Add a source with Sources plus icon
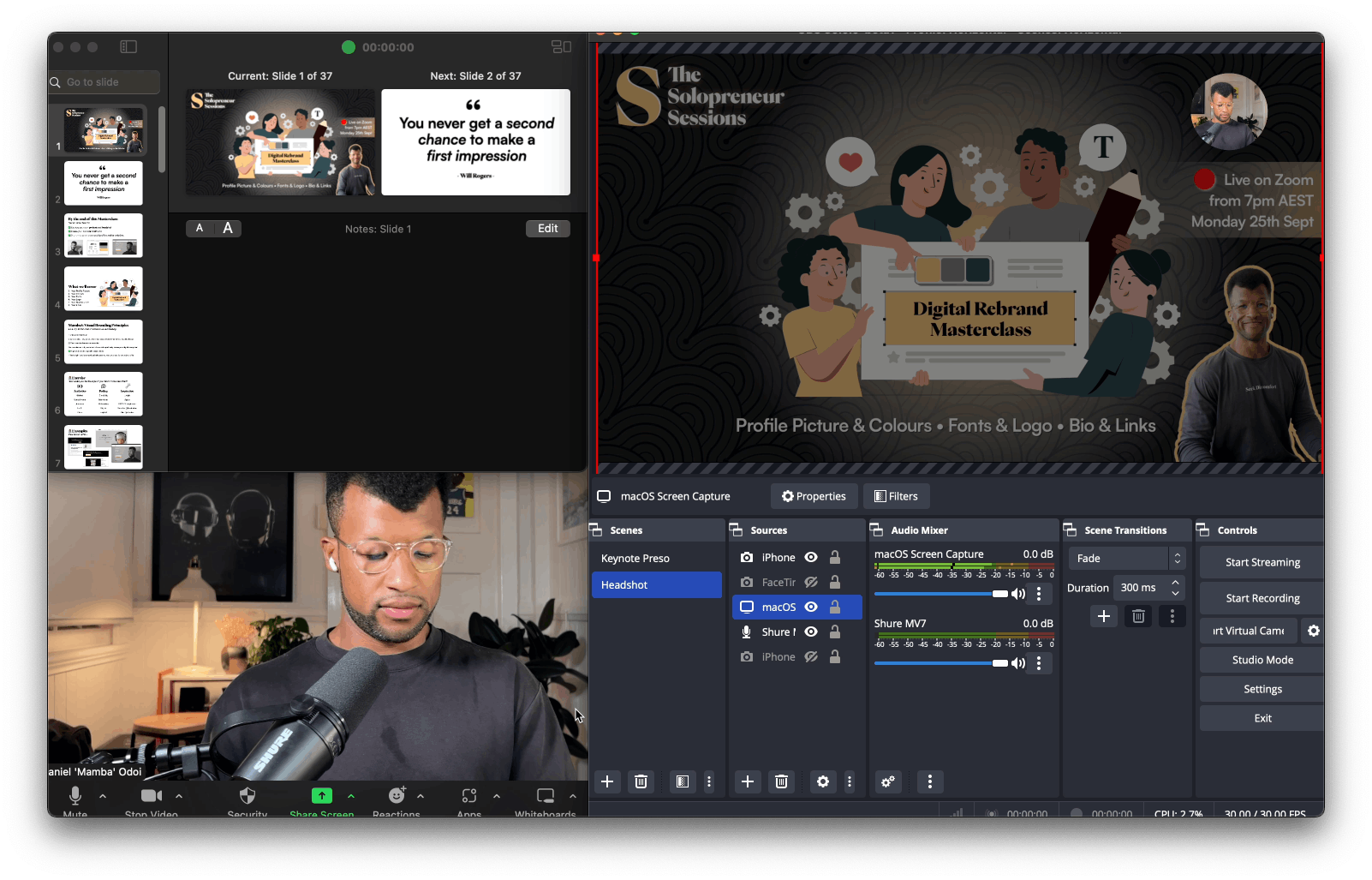 [x=748, y=781]
